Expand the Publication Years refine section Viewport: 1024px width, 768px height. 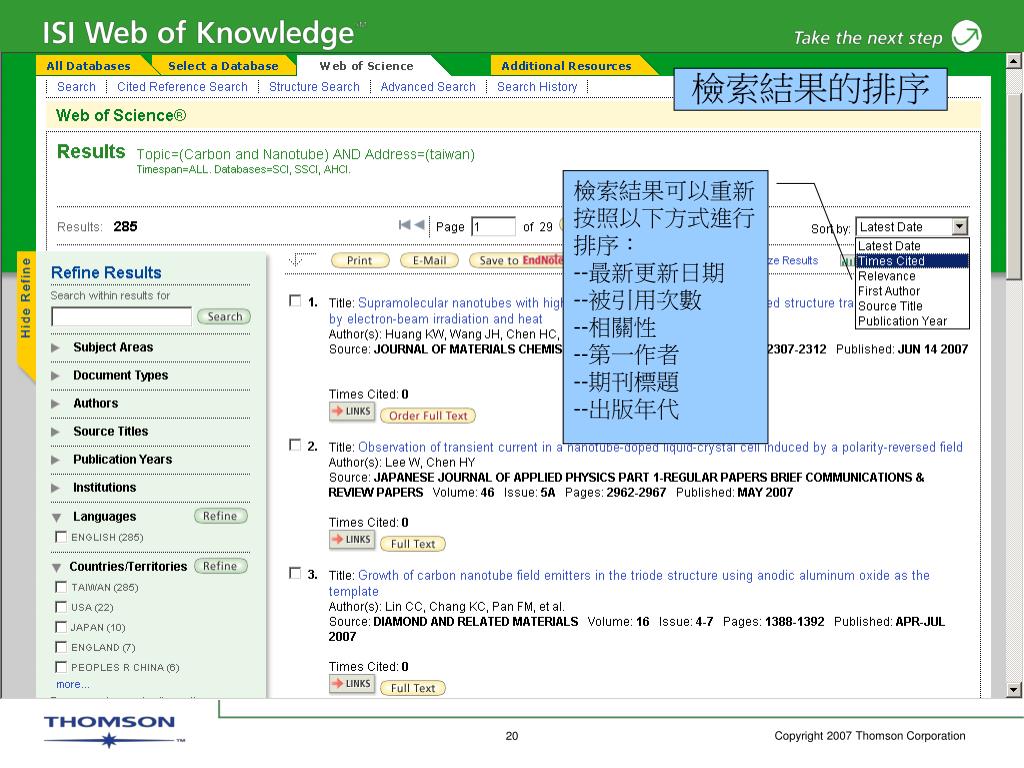56,460
